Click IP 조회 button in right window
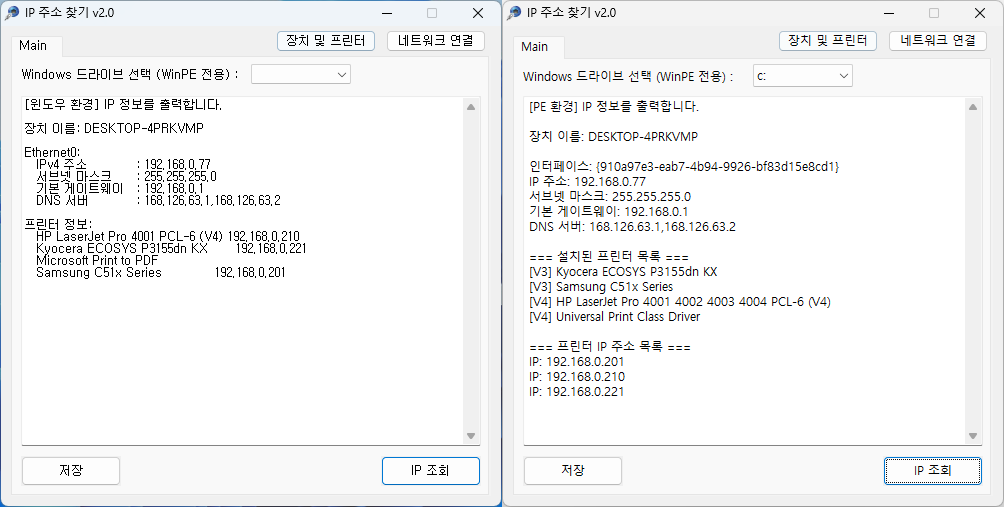 [x=933, y=471]
